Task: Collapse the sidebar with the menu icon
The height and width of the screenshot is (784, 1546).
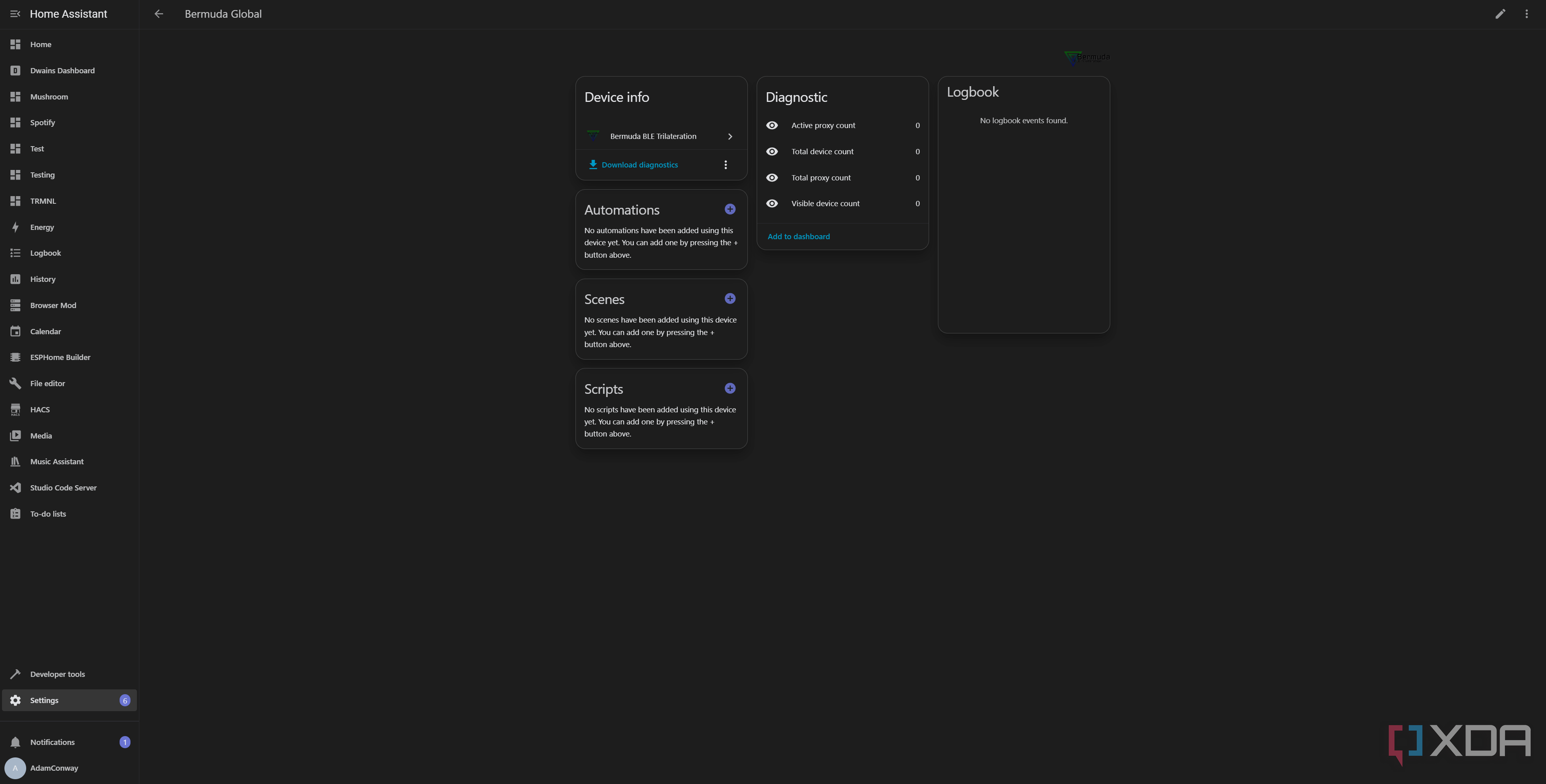Action: pyautogui.click(x=15, y=14)
